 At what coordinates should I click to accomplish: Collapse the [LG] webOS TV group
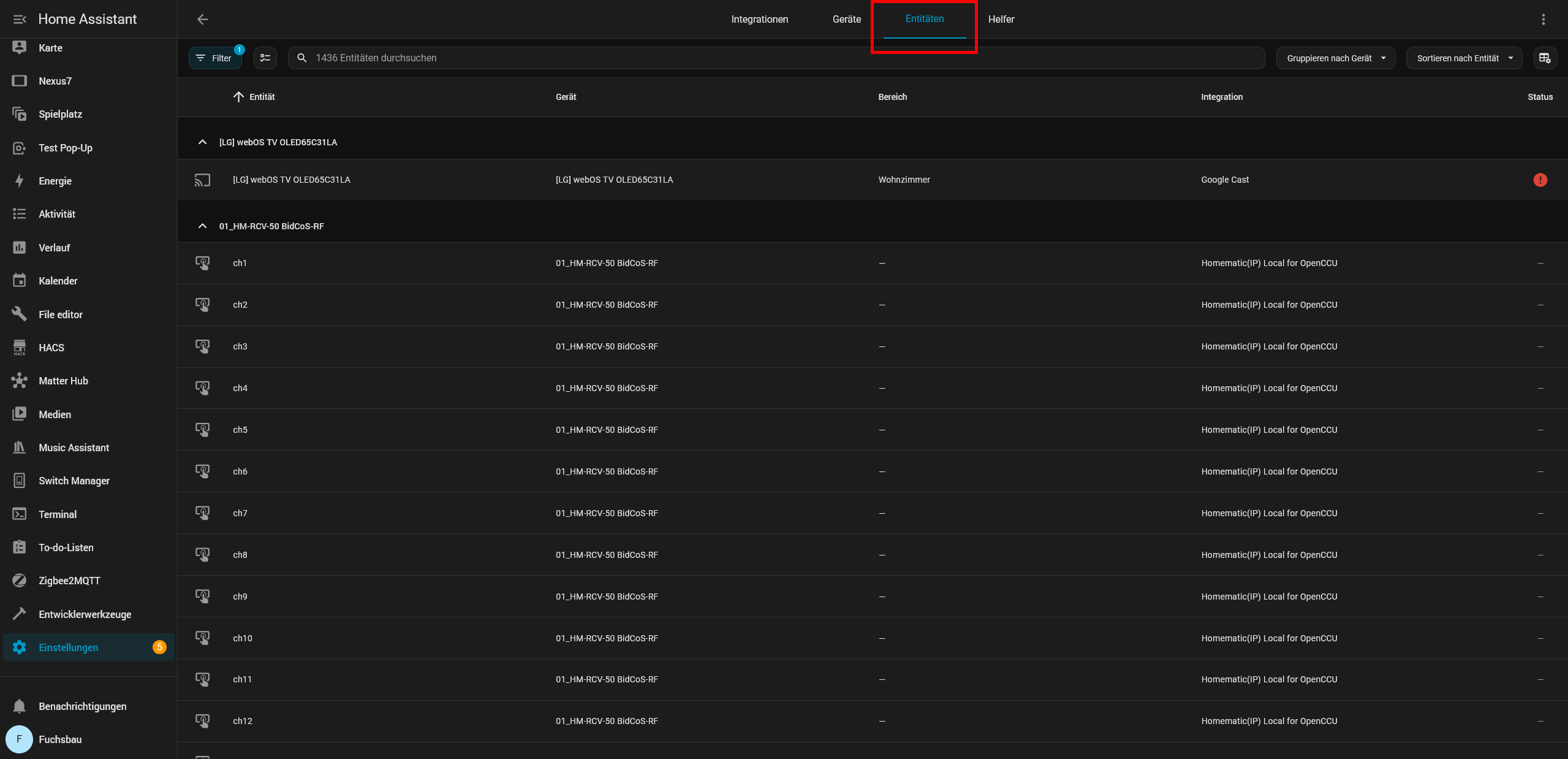202,142
